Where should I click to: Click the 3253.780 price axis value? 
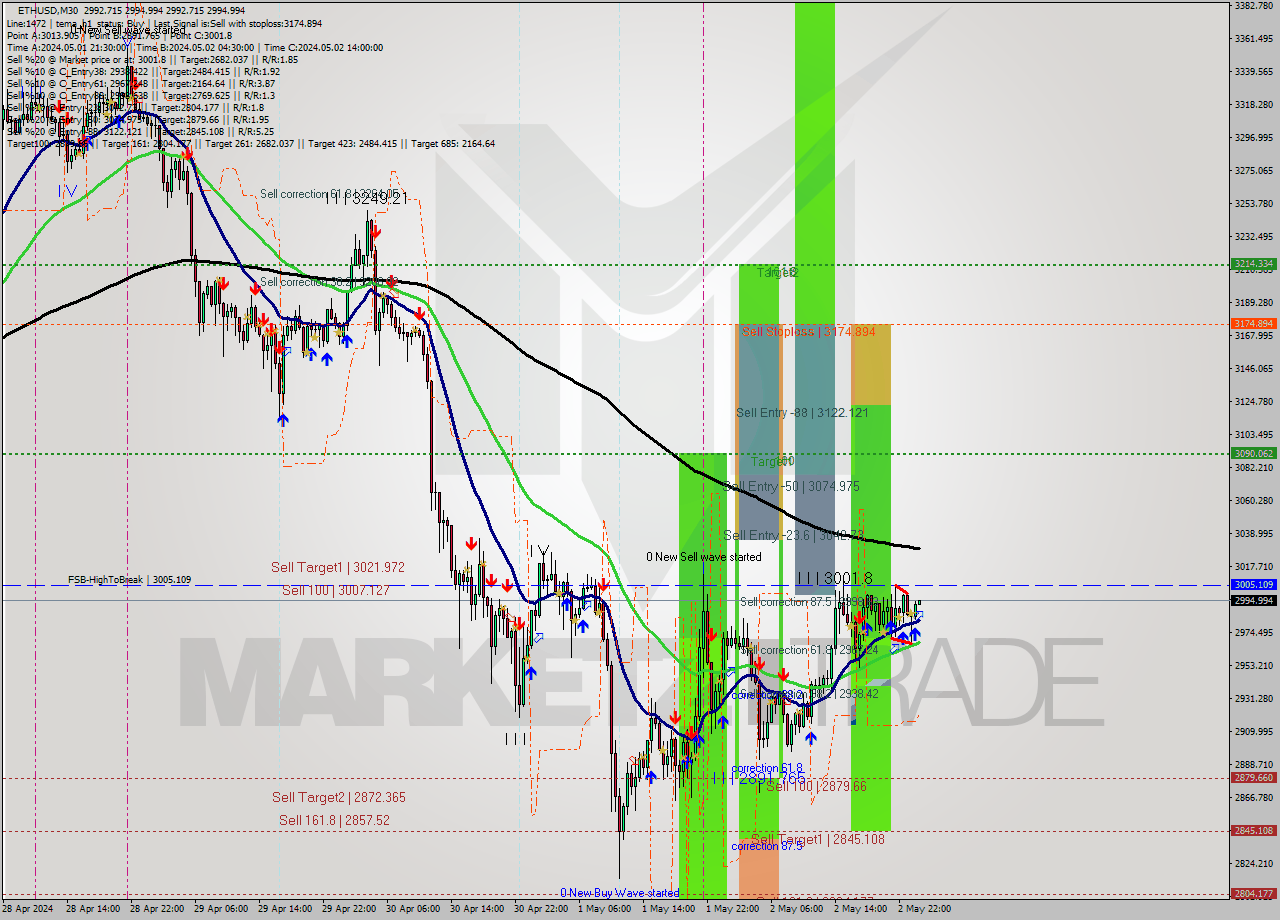1253,203
